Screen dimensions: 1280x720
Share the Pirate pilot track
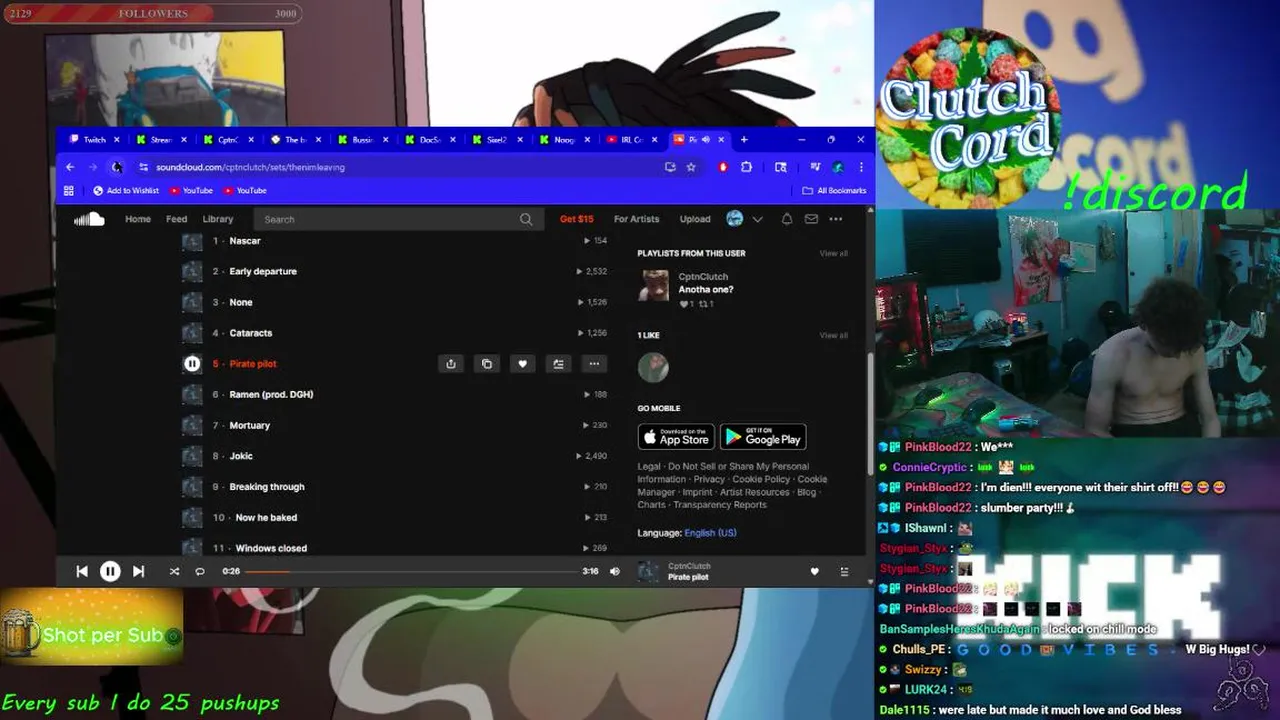[451, 364]
